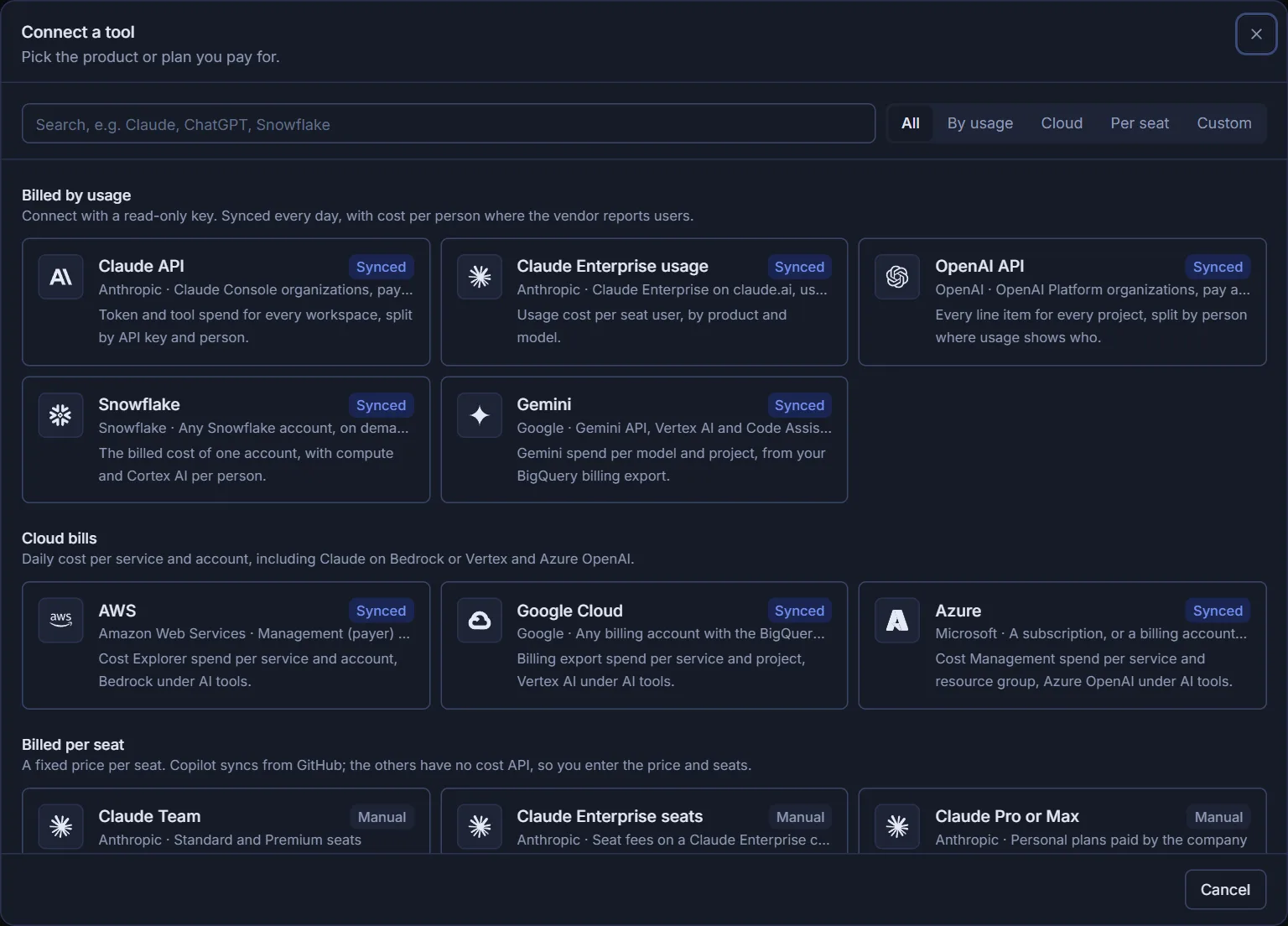This screenshot has width=1288, height=926.
Task: Click the Manual badge on Claude Team
Action: 382,817
